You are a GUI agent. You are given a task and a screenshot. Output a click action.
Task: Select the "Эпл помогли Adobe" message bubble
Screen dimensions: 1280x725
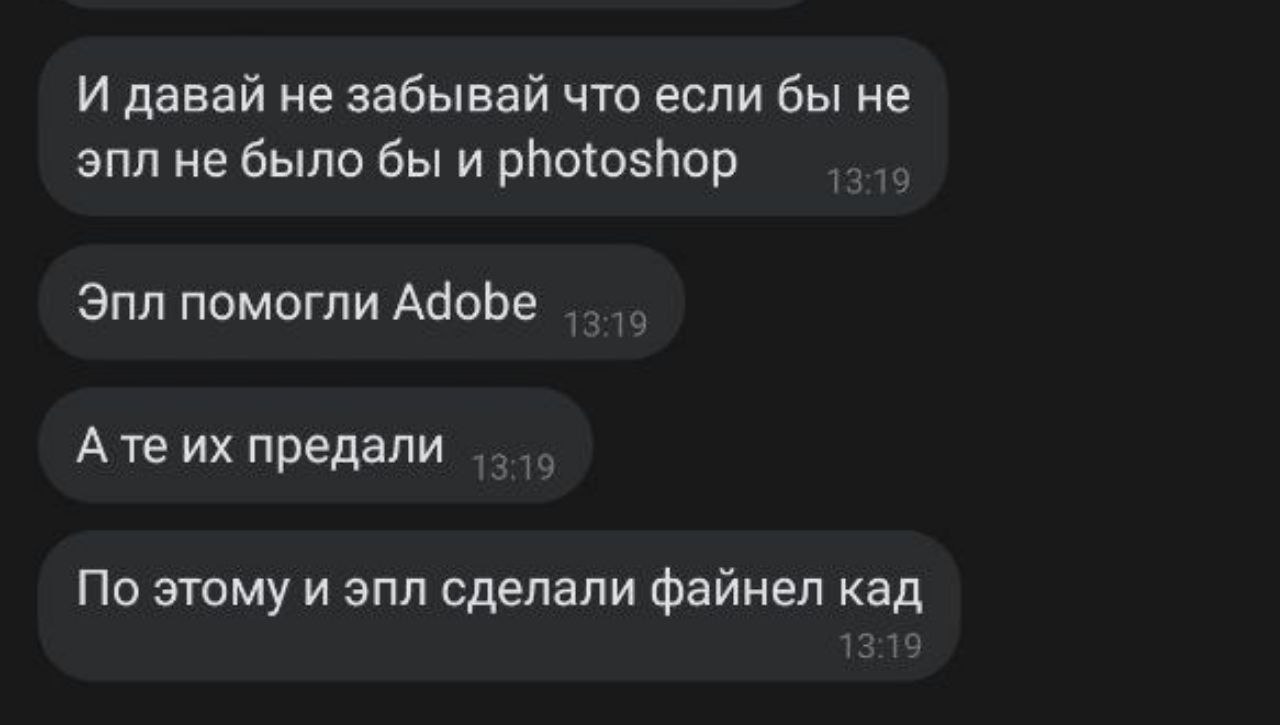[361, 302]
